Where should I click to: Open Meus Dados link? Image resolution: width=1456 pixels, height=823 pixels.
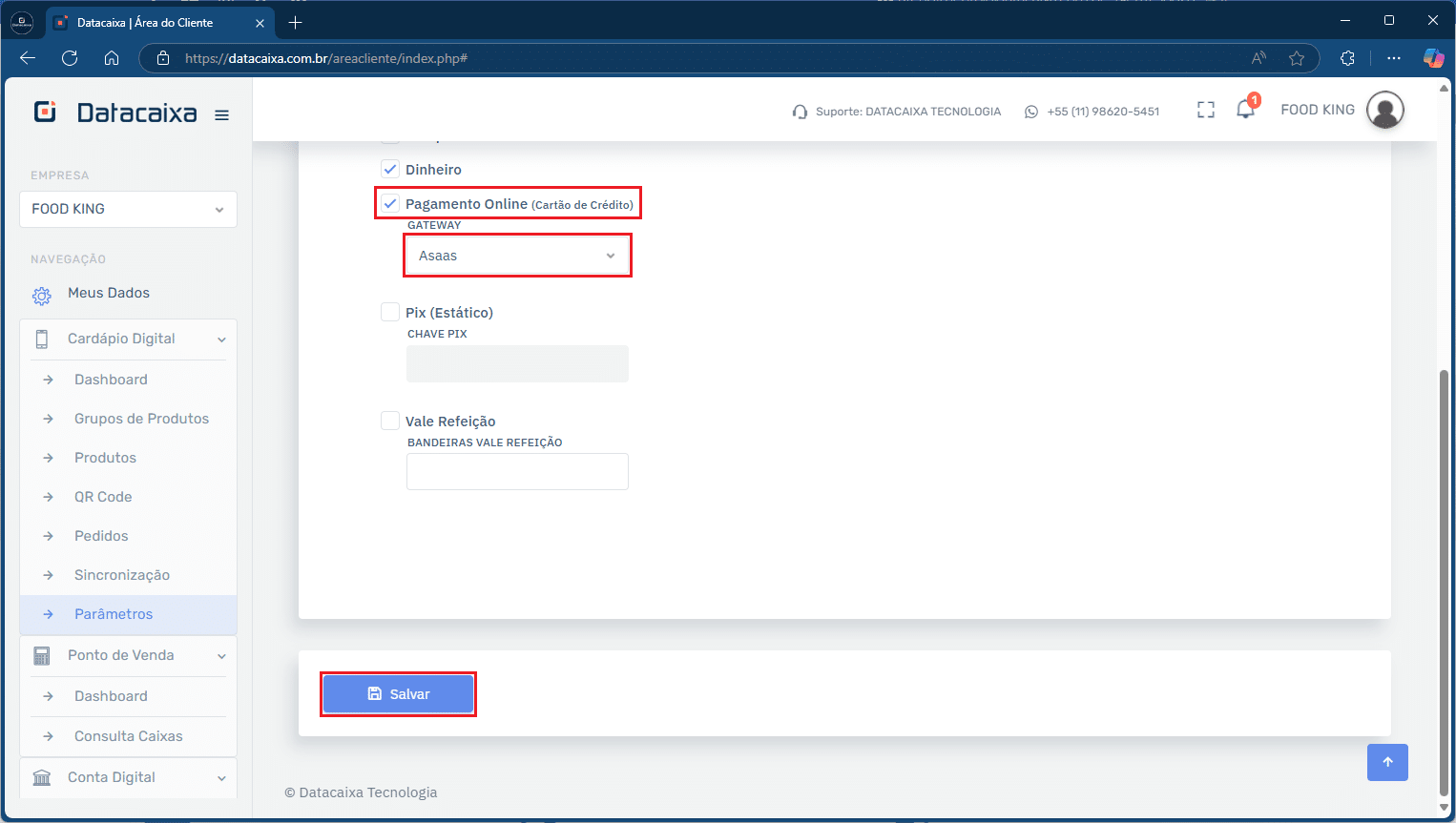[x=109, y=294]
